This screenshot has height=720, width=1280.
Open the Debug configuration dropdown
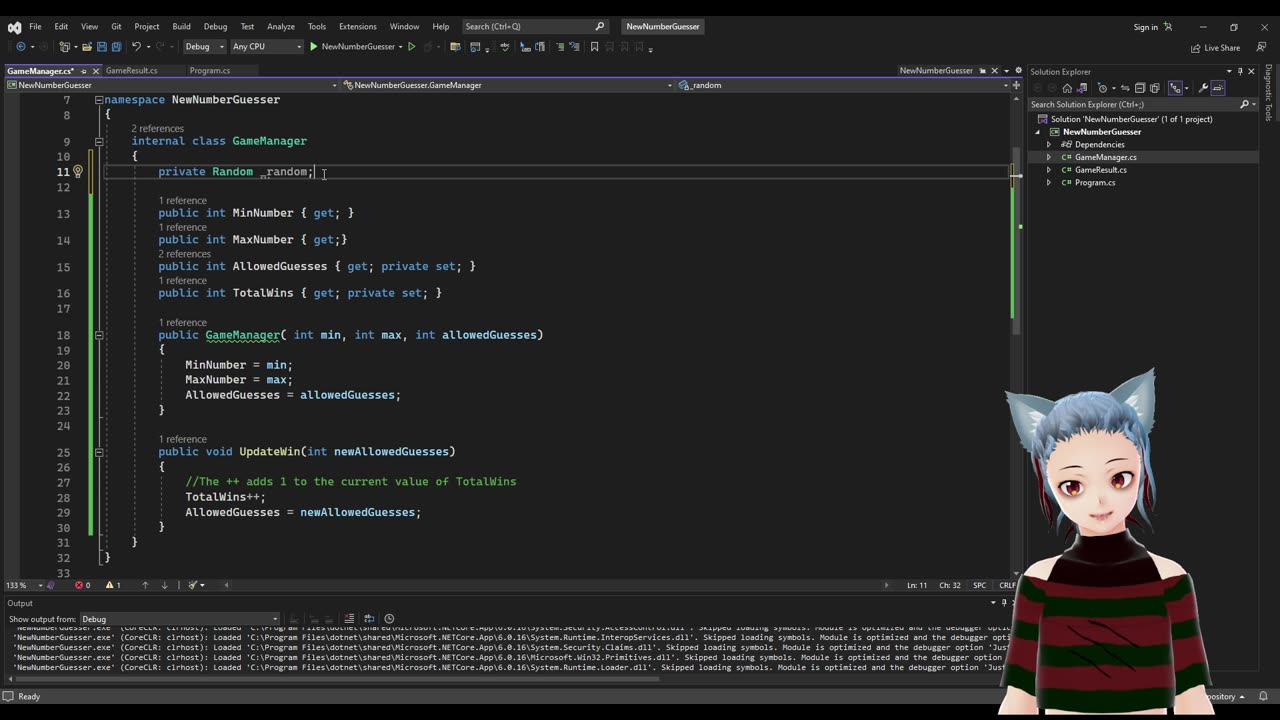(x=204, y=46)
